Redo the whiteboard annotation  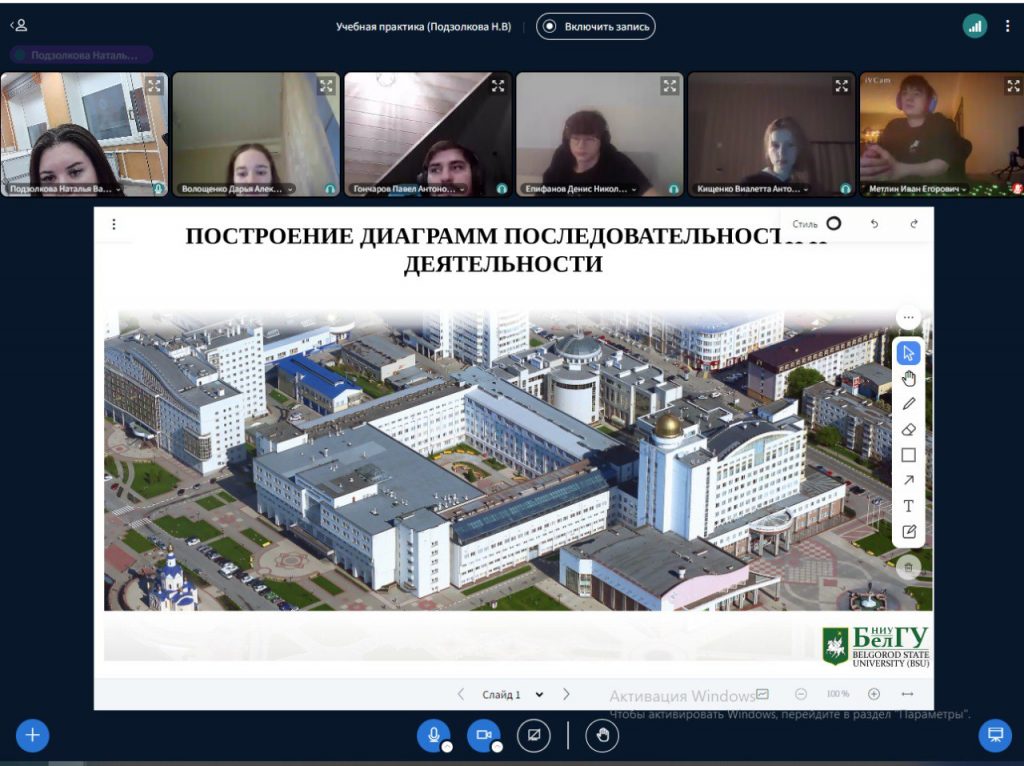pos(914,224)
